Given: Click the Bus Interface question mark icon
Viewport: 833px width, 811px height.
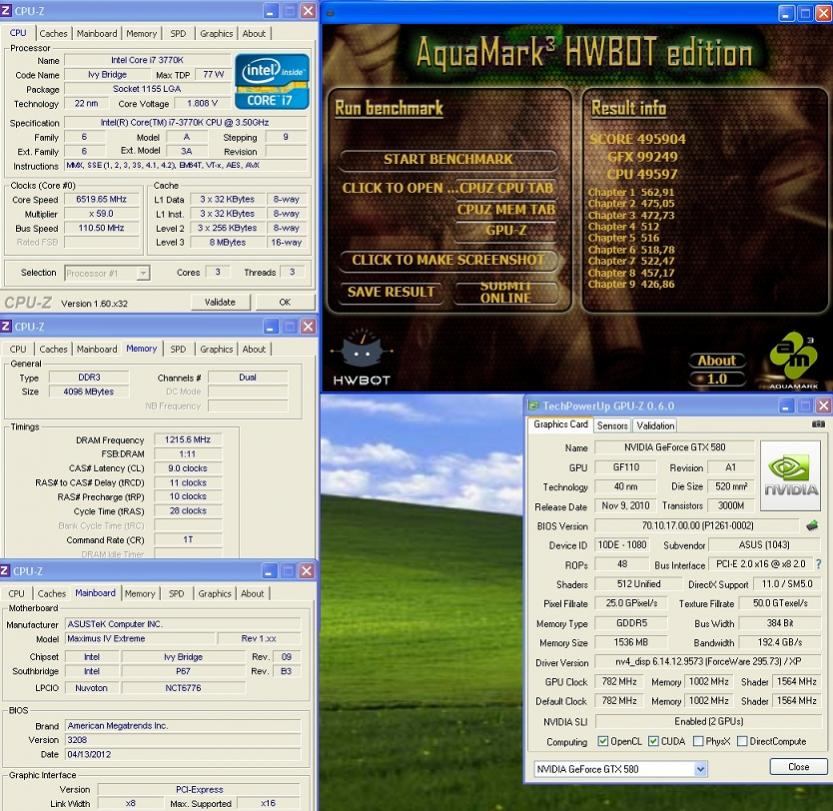Looking at the screenshot, I should tap(819, 564).
